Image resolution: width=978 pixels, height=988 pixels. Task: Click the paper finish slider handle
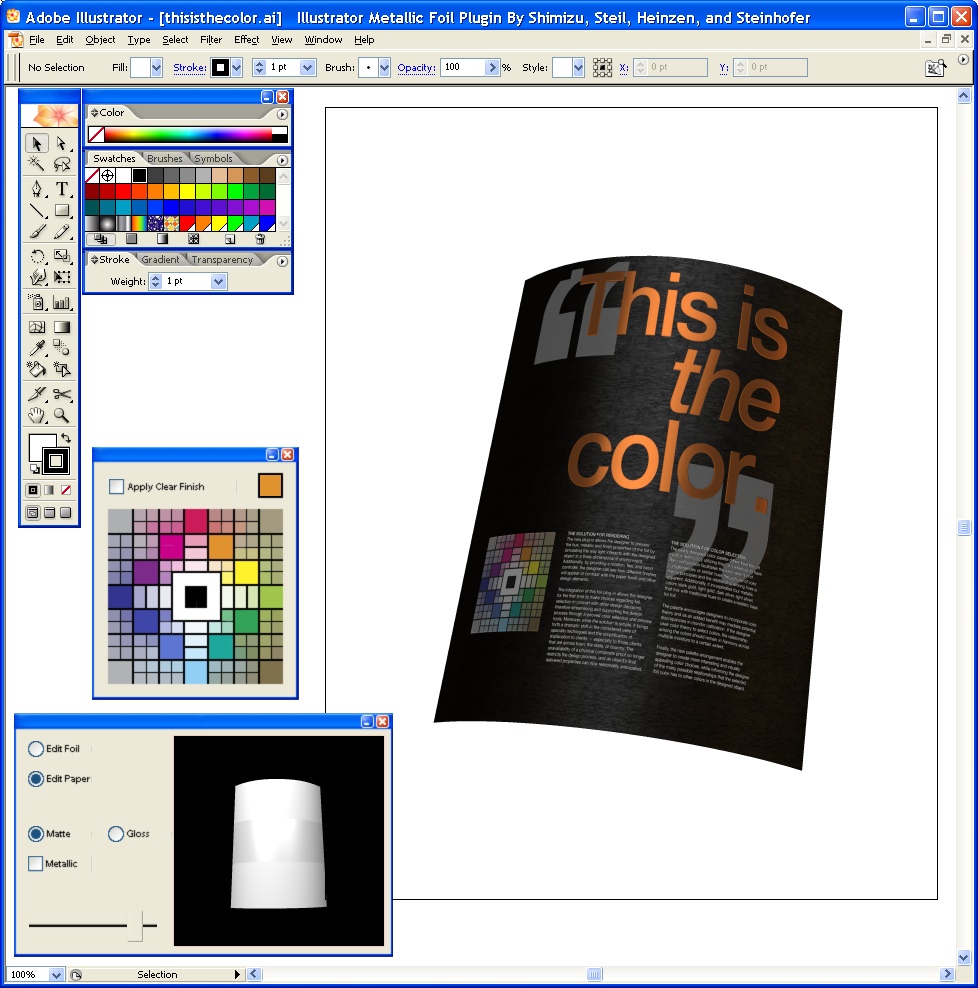coord(134,926)
